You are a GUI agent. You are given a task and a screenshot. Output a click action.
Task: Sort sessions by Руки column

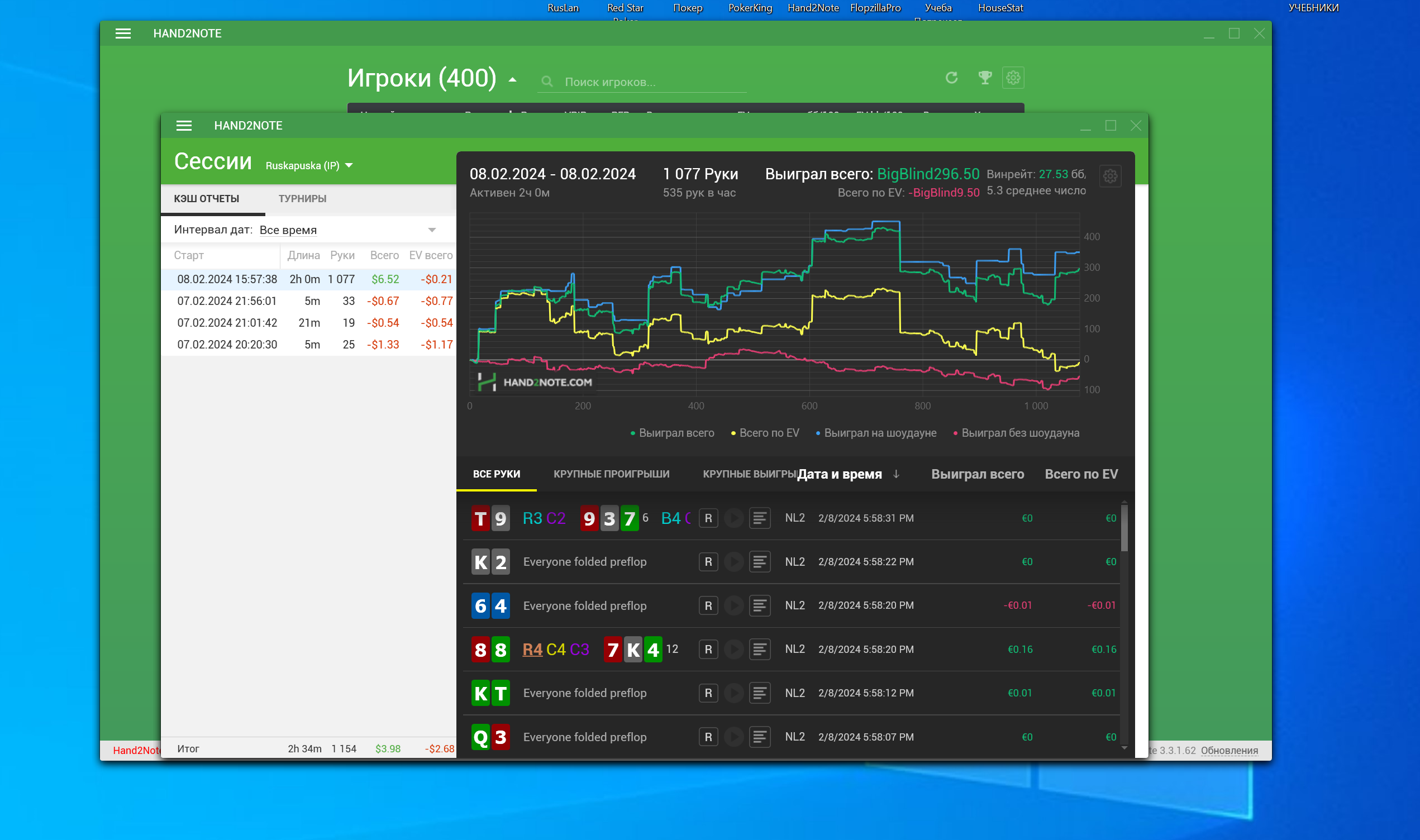pos(342,255)
